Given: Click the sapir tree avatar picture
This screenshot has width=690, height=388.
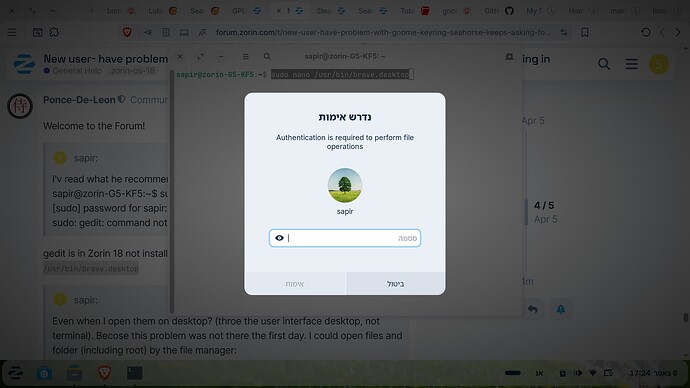Looking at the screenshot, I should point(345,185).
